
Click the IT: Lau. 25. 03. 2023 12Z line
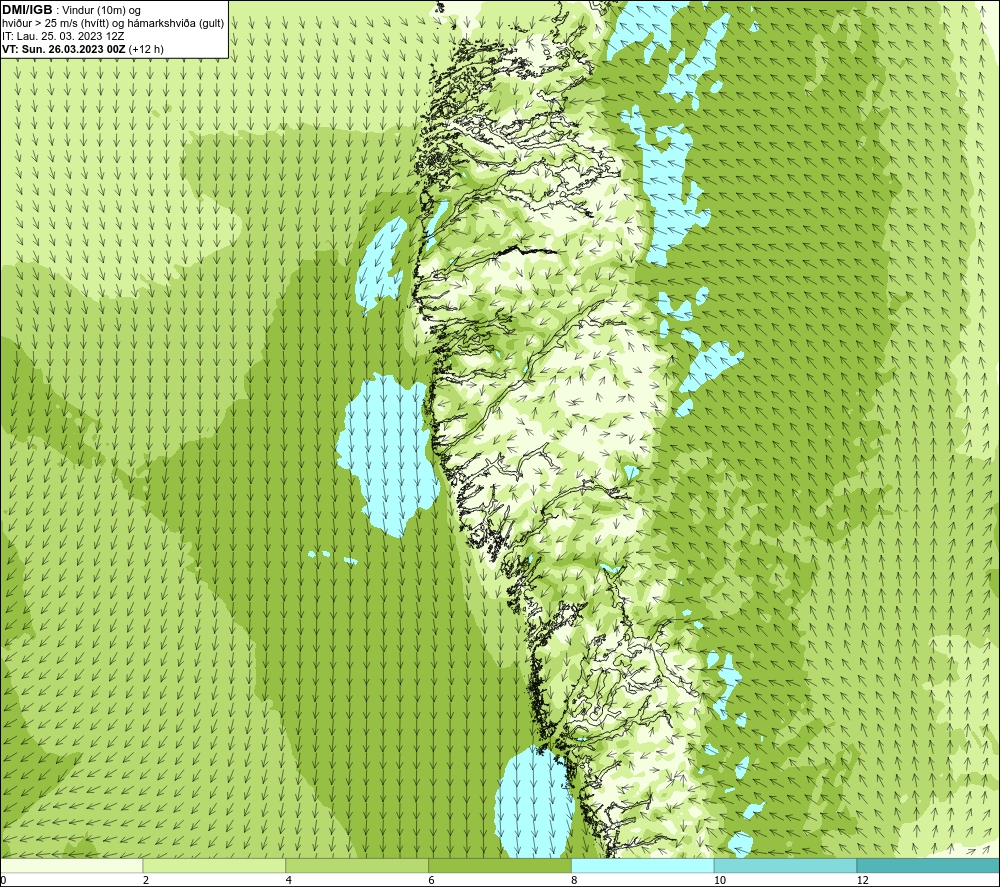pyautogui.click(x=63, y=36)
